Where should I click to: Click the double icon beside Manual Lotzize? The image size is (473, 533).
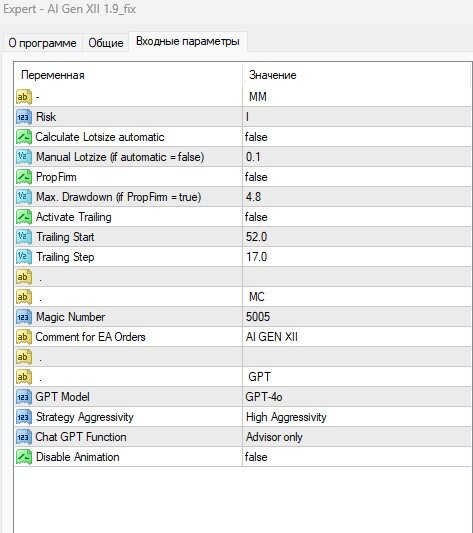click(x=24, y=157)
